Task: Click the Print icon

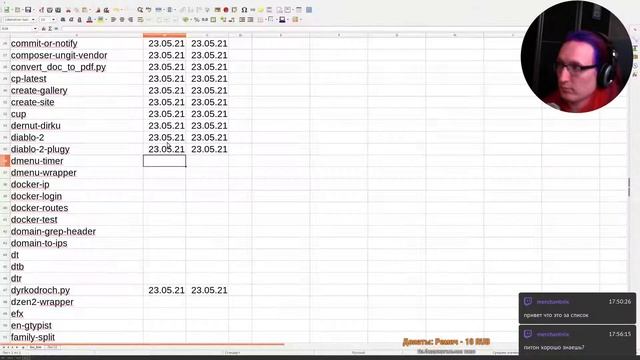Action: (x=50, y=10)
